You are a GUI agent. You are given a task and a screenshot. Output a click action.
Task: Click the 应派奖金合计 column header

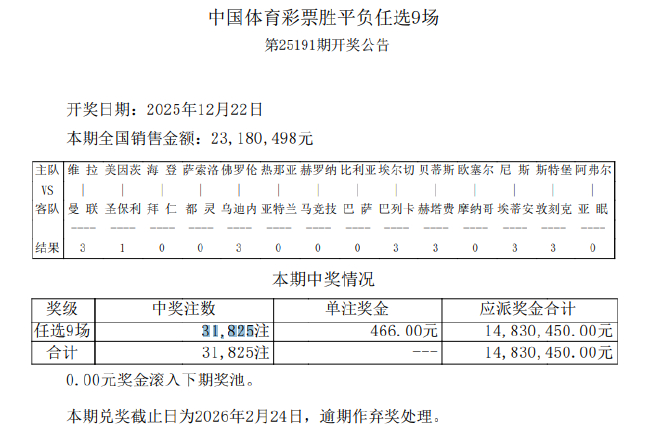coord(528,309)
